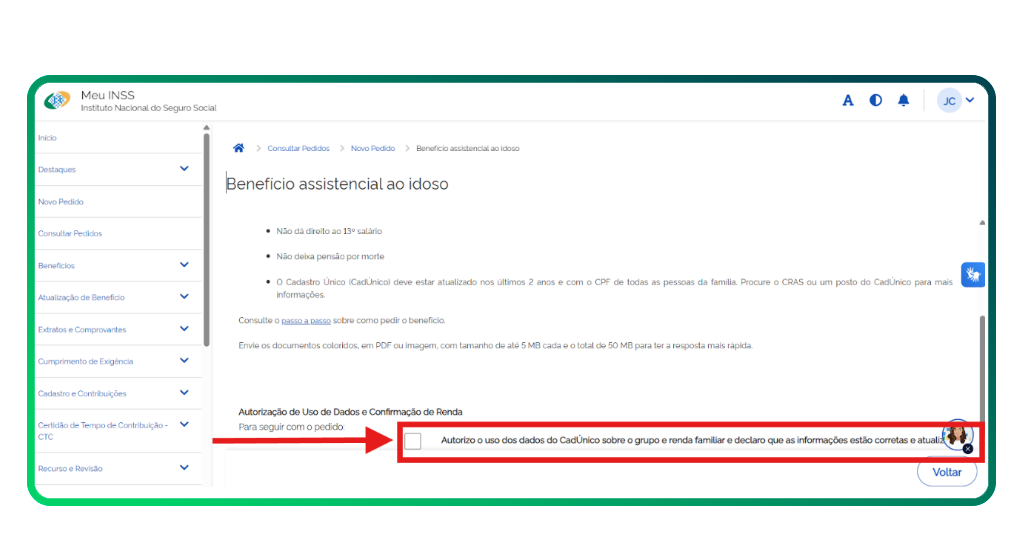Click Consultar Pedidos breadcrumb link
Viewport: 1024px width, 536px height.
[298, 148]
